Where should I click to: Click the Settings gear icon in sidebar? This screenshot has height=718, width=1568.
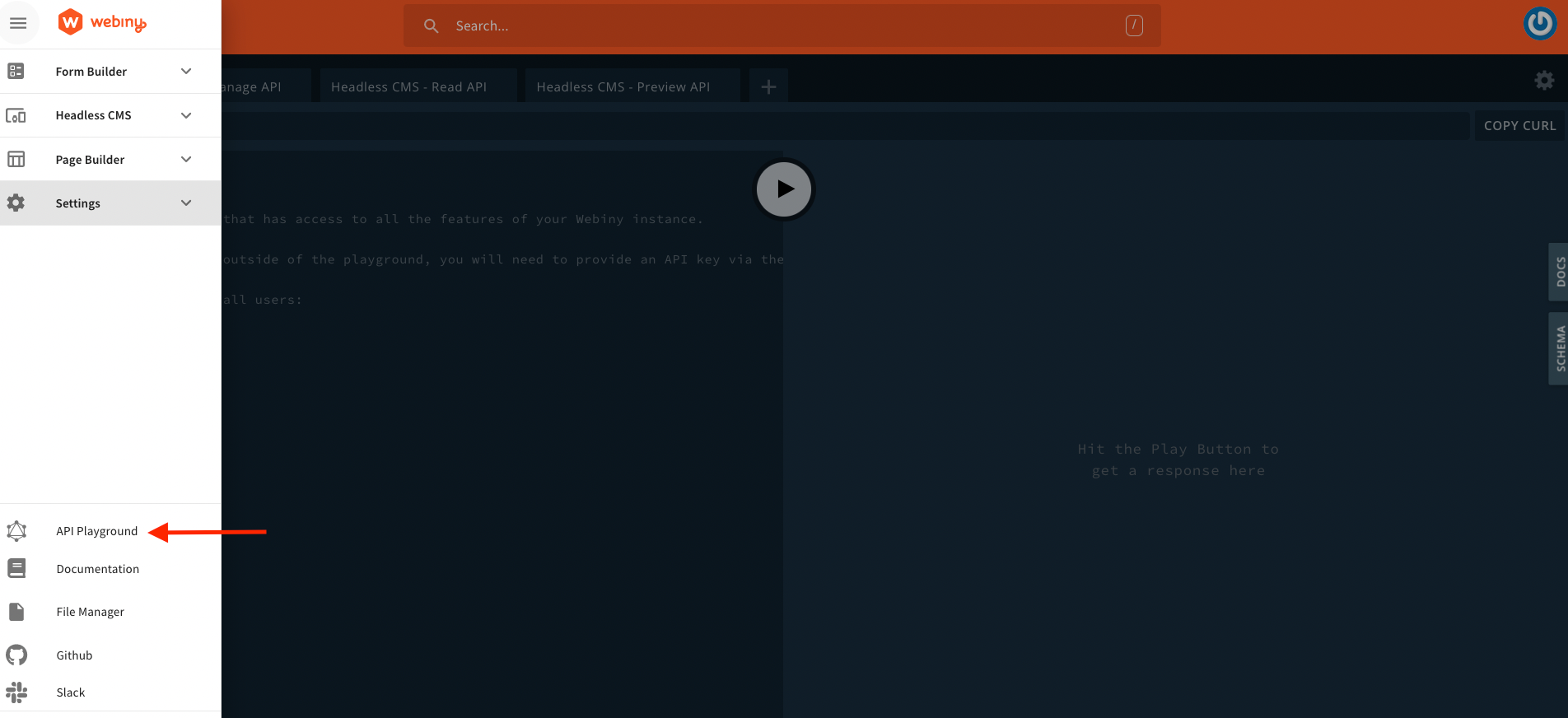[16, 203]
